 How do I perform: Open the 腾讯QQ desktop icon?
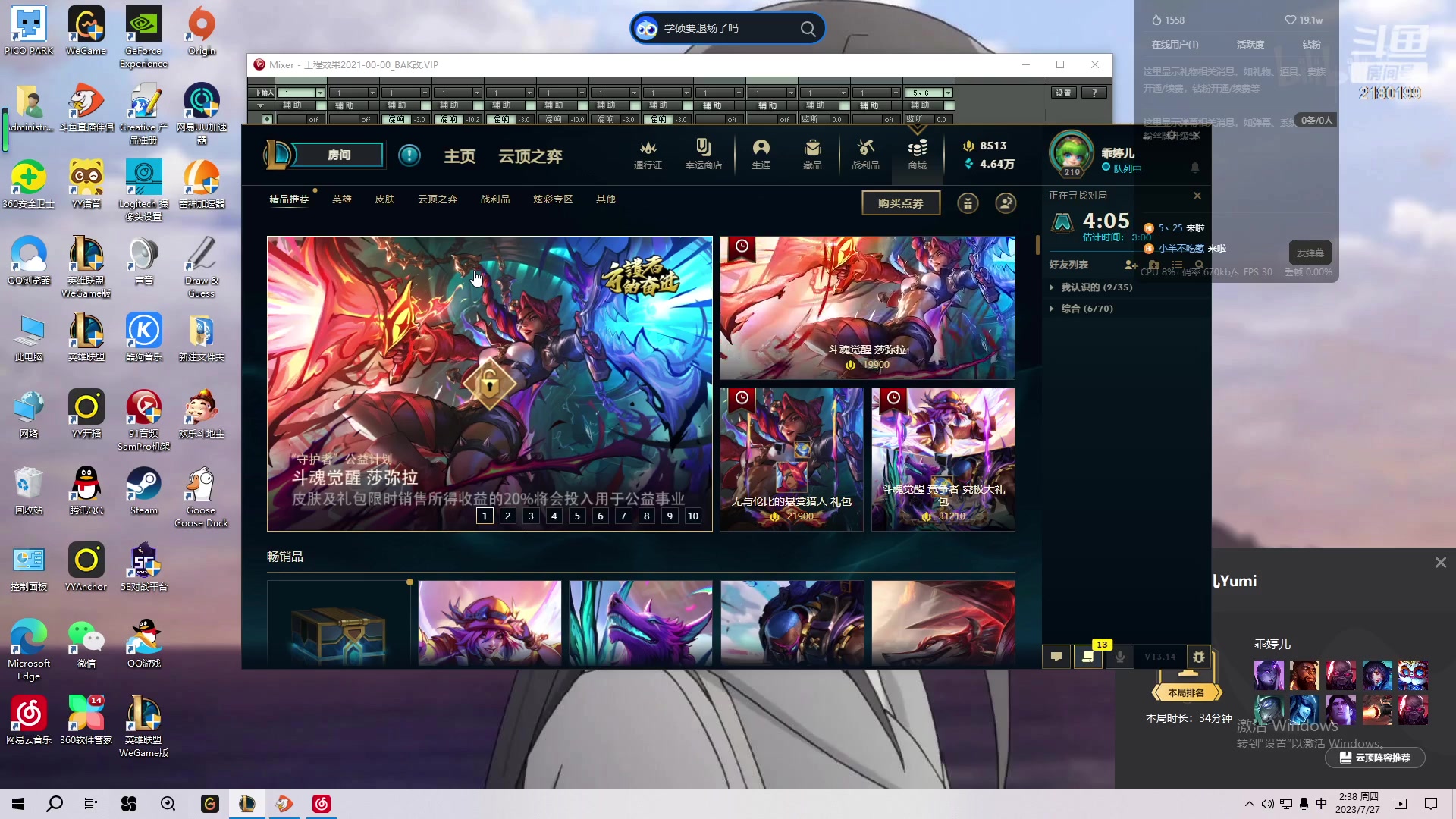(x=86, y=491)
